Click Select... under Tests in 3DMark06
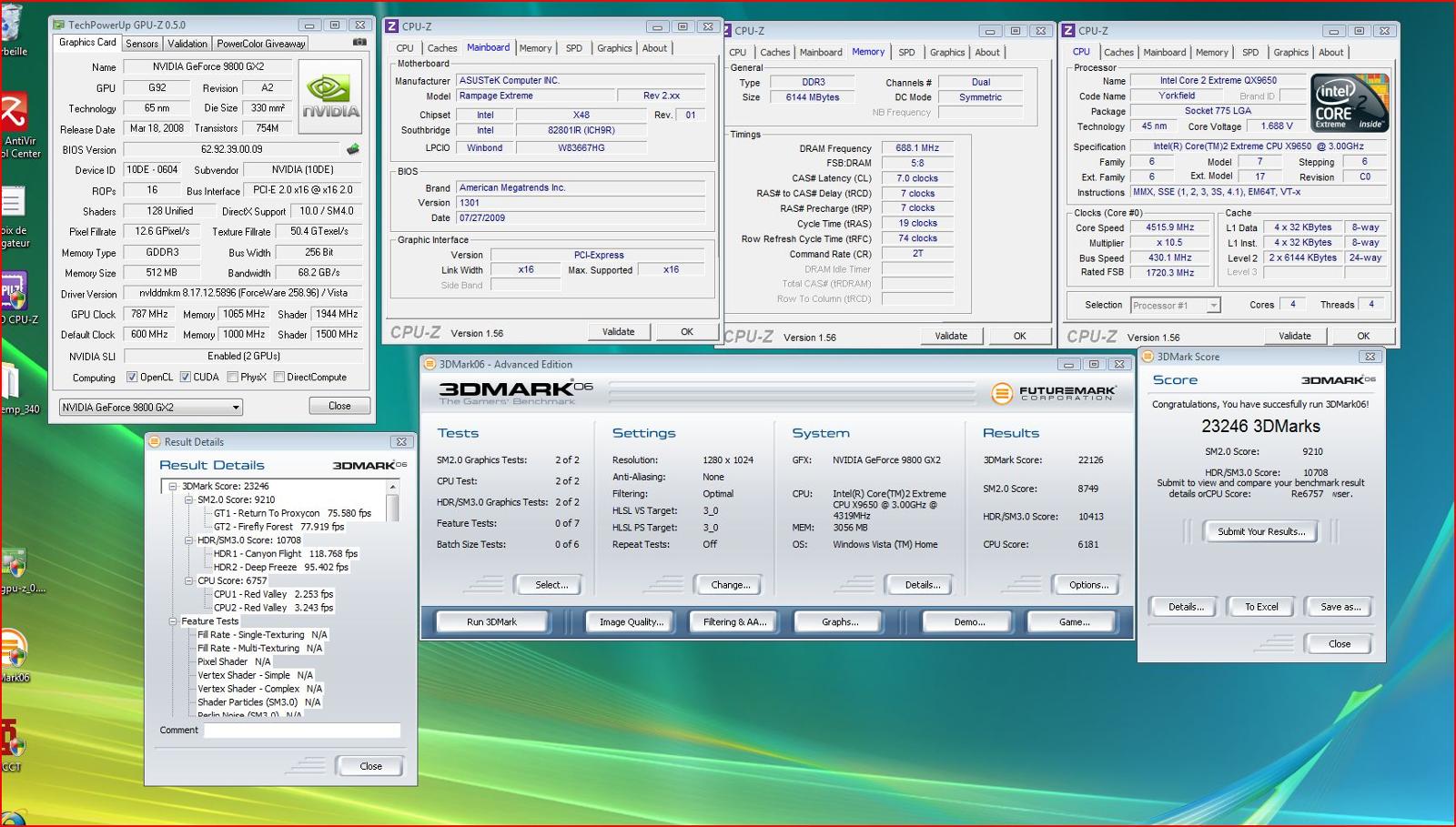Image resolution: width=1456 pixels, height=827 pixels. pyautogui.click(x=551, y=585)
